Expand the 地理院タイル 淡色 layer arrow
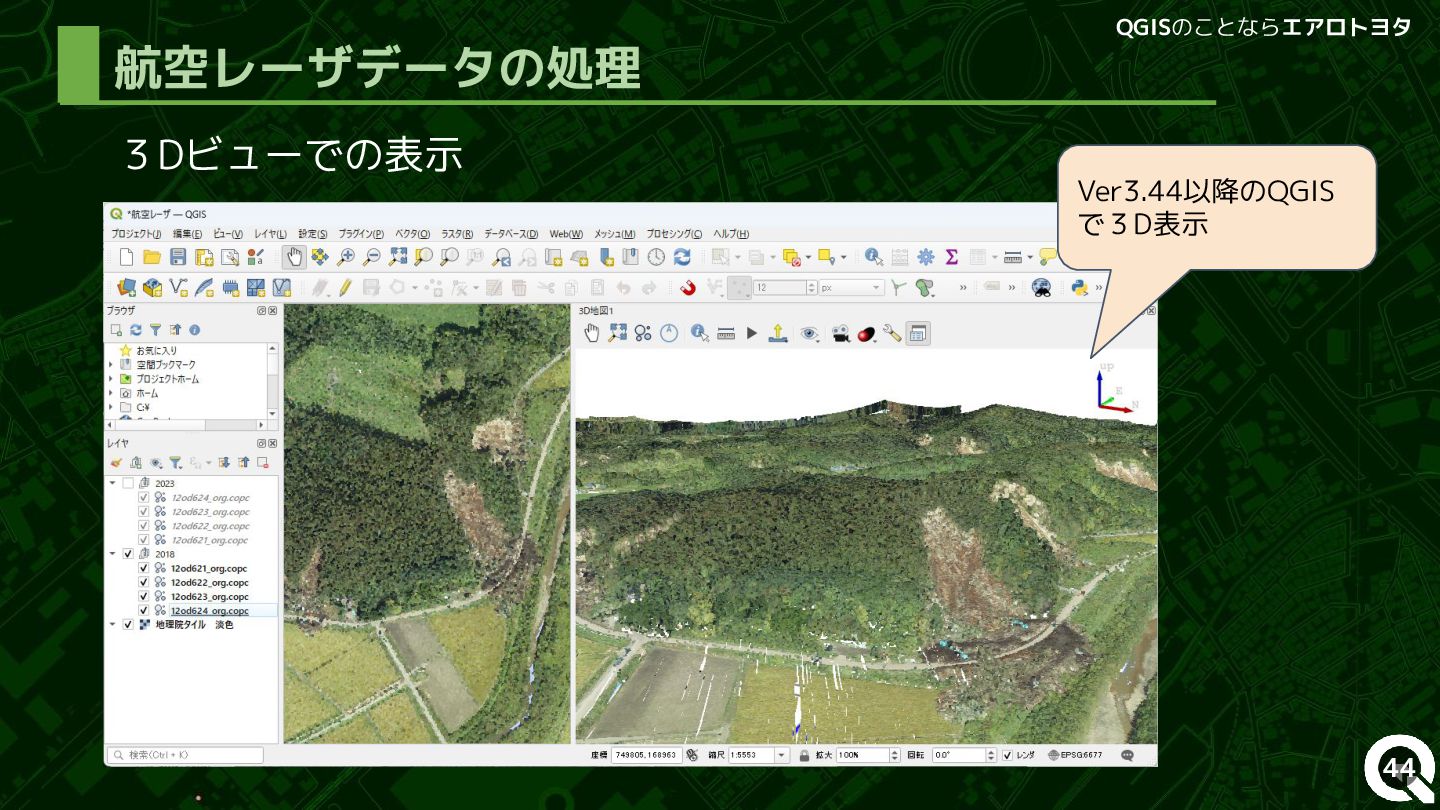This screenshot has width=1440, height=810. (x=113, y=624)
